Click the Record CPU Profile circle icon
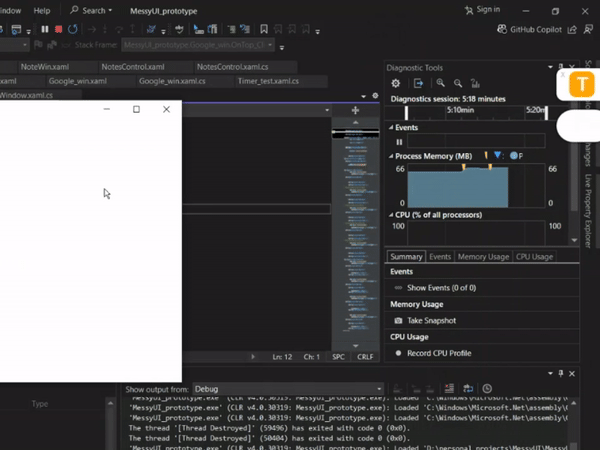This screenshot has width=600, height=450. 398,353
